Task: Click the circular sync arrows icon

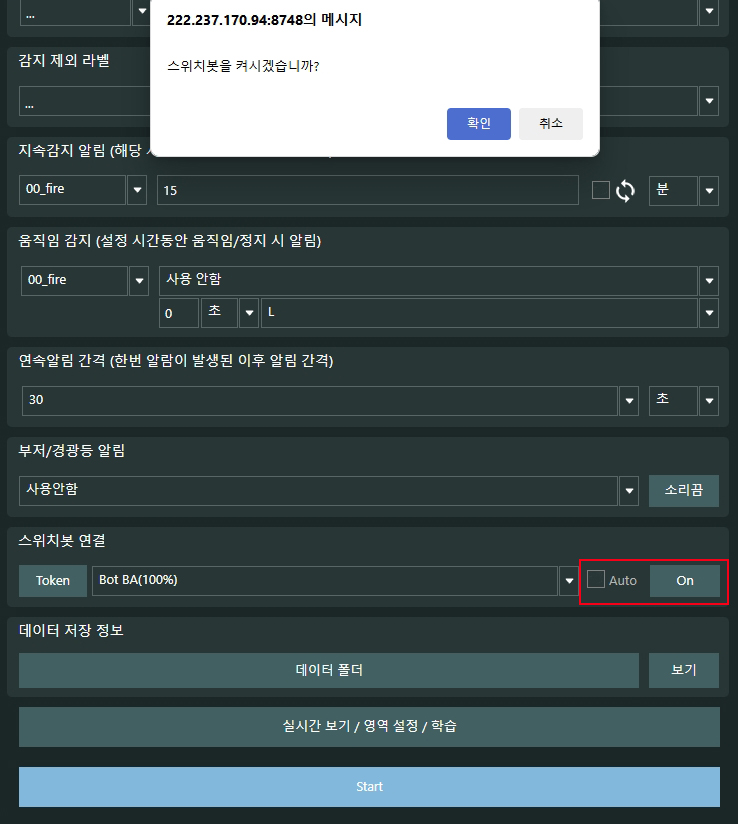Action: [x=625, y=191]
